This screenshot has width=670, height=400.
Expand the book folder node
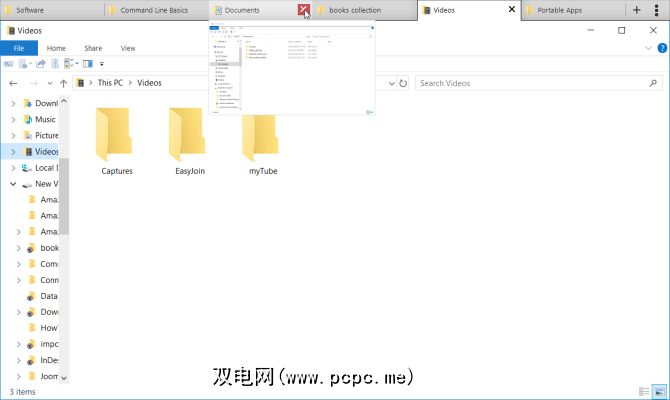[x=18, y=248]
